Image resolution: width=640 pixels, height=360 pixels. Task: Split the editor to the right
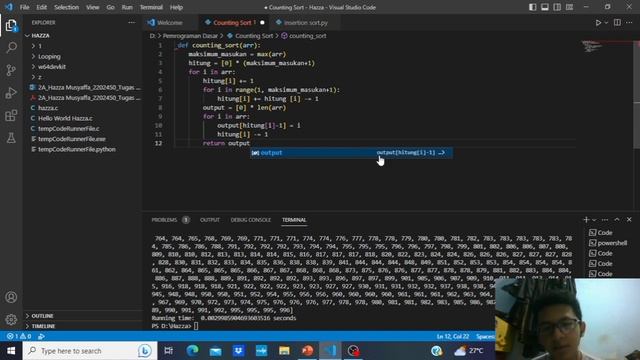617,22
